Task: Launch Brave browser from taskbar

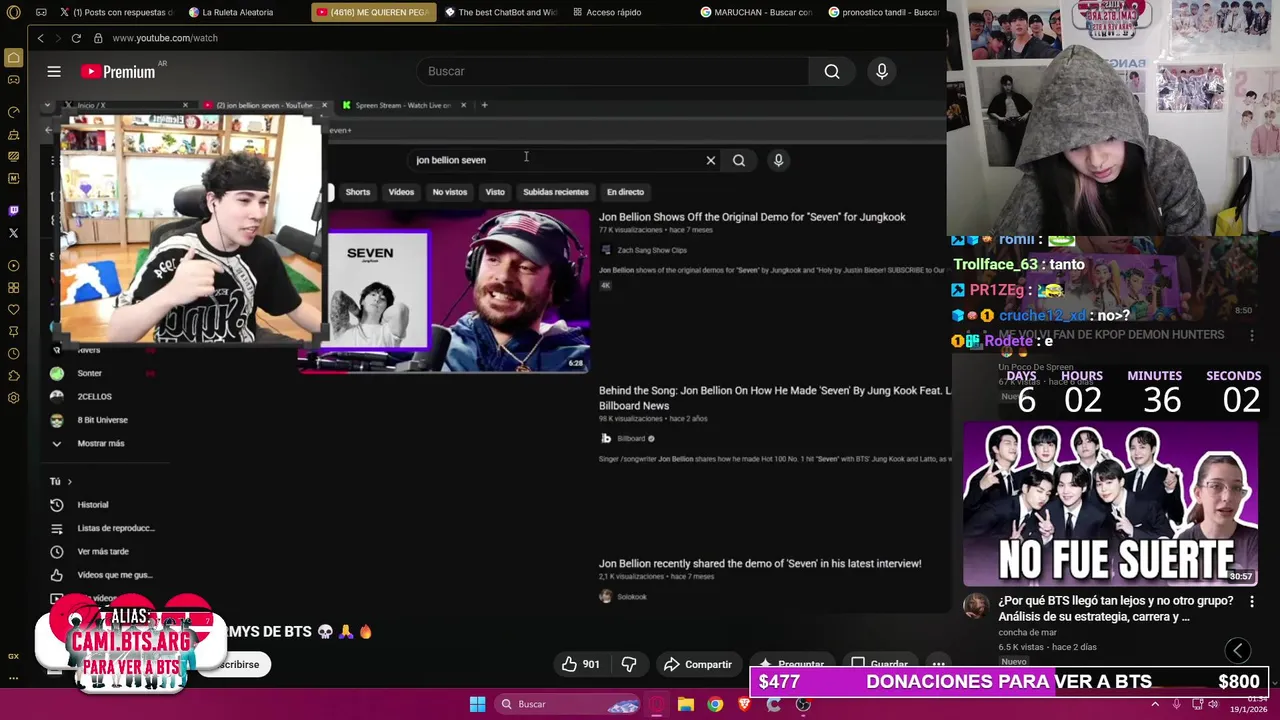Action: coord(744,704)
